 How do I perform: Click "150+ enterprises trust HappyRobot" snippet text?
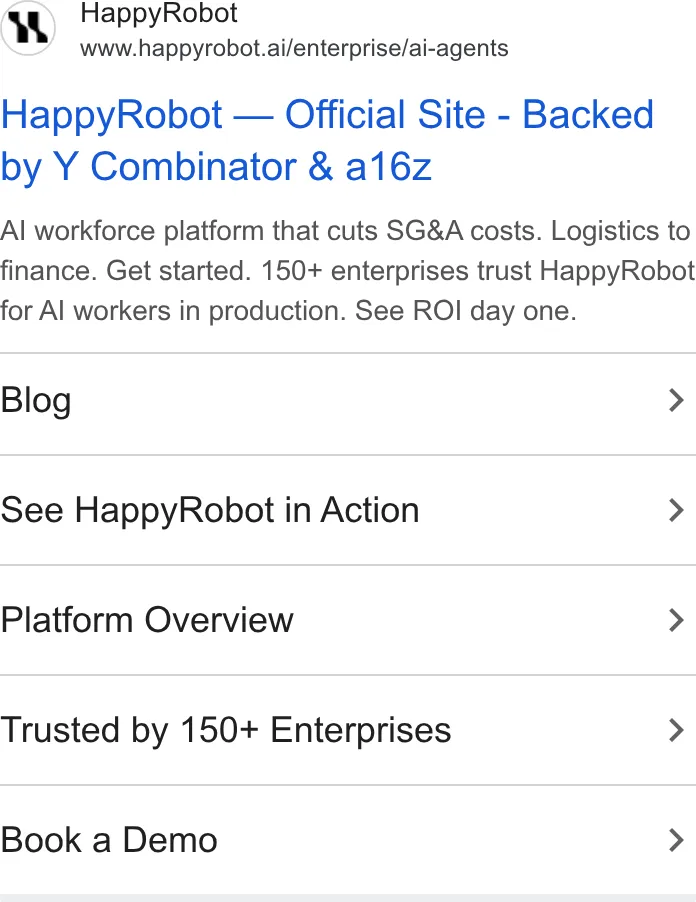[x=477, y=271]
